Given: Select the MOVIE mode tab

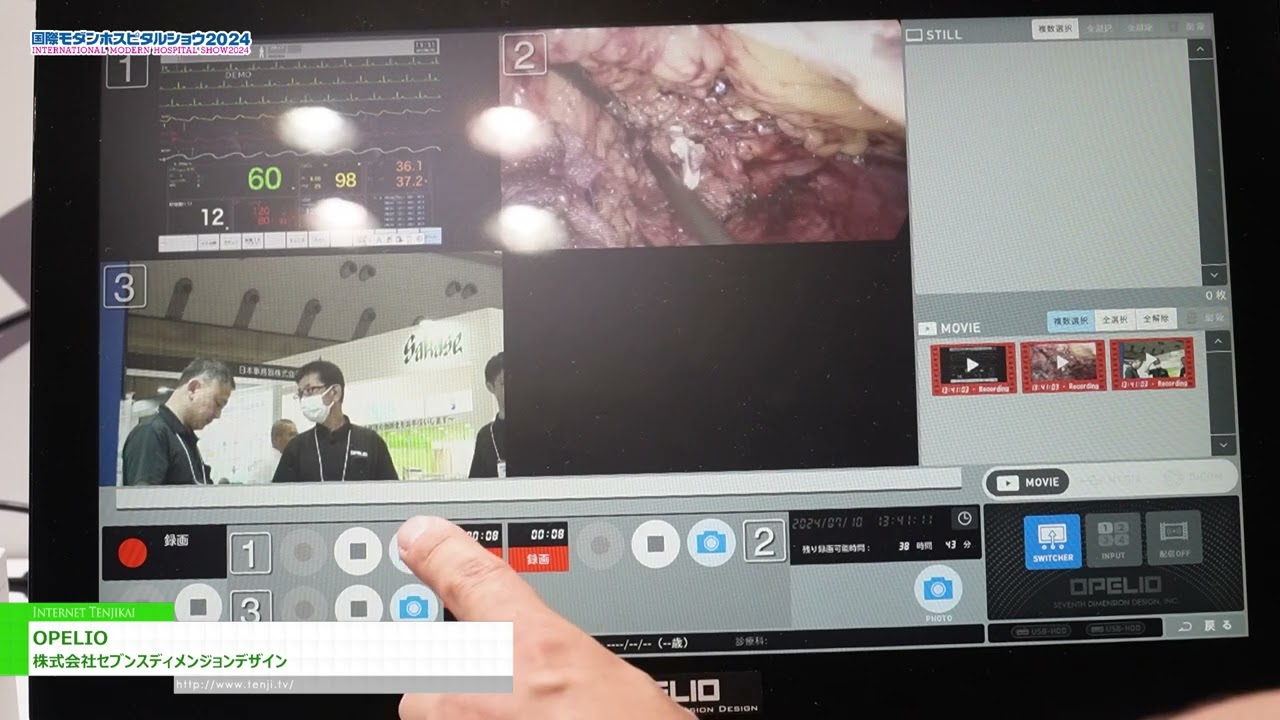Looking at the screenshot, I should click(1028, 482).
